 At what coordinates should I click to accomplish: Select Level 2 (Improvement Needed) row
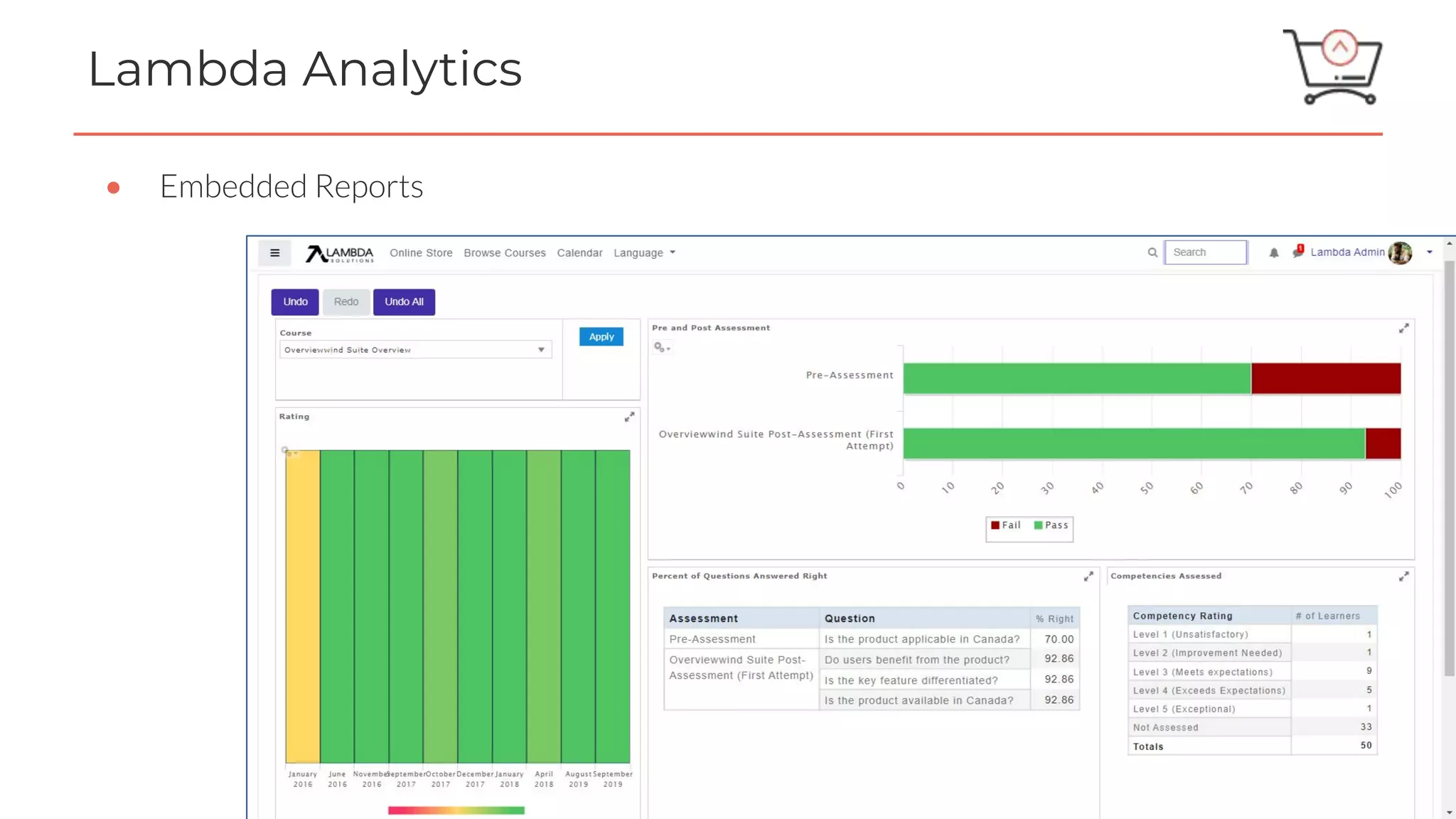tap(1252, 653)
